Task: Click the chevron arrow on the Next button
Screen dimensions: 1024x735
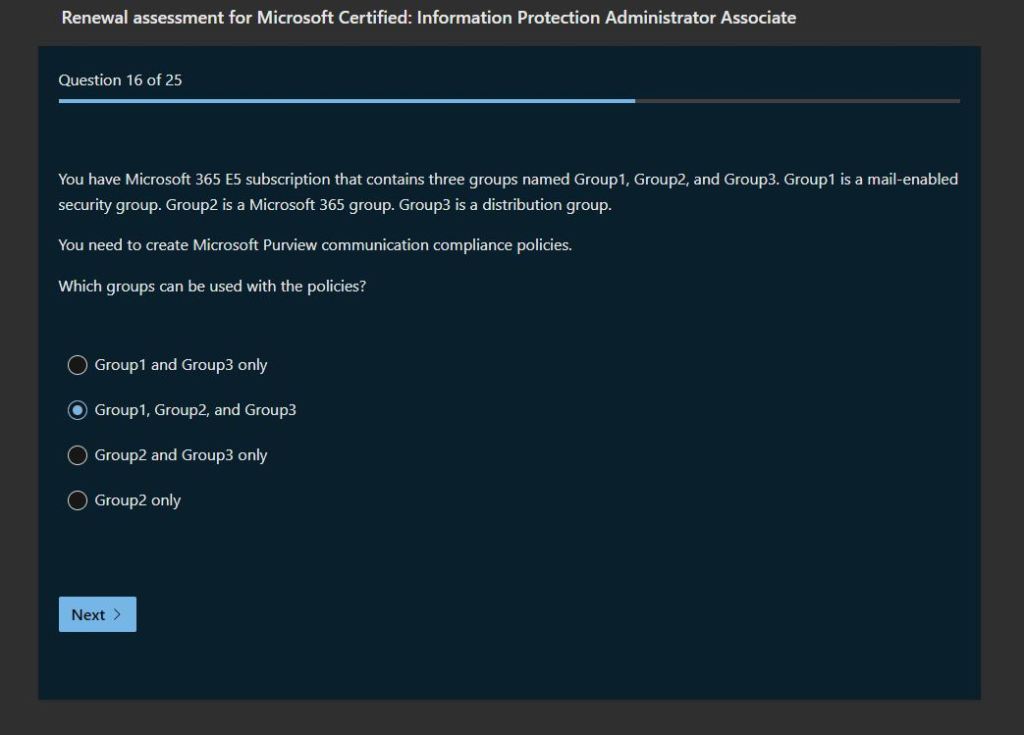Action: (117, 615)
